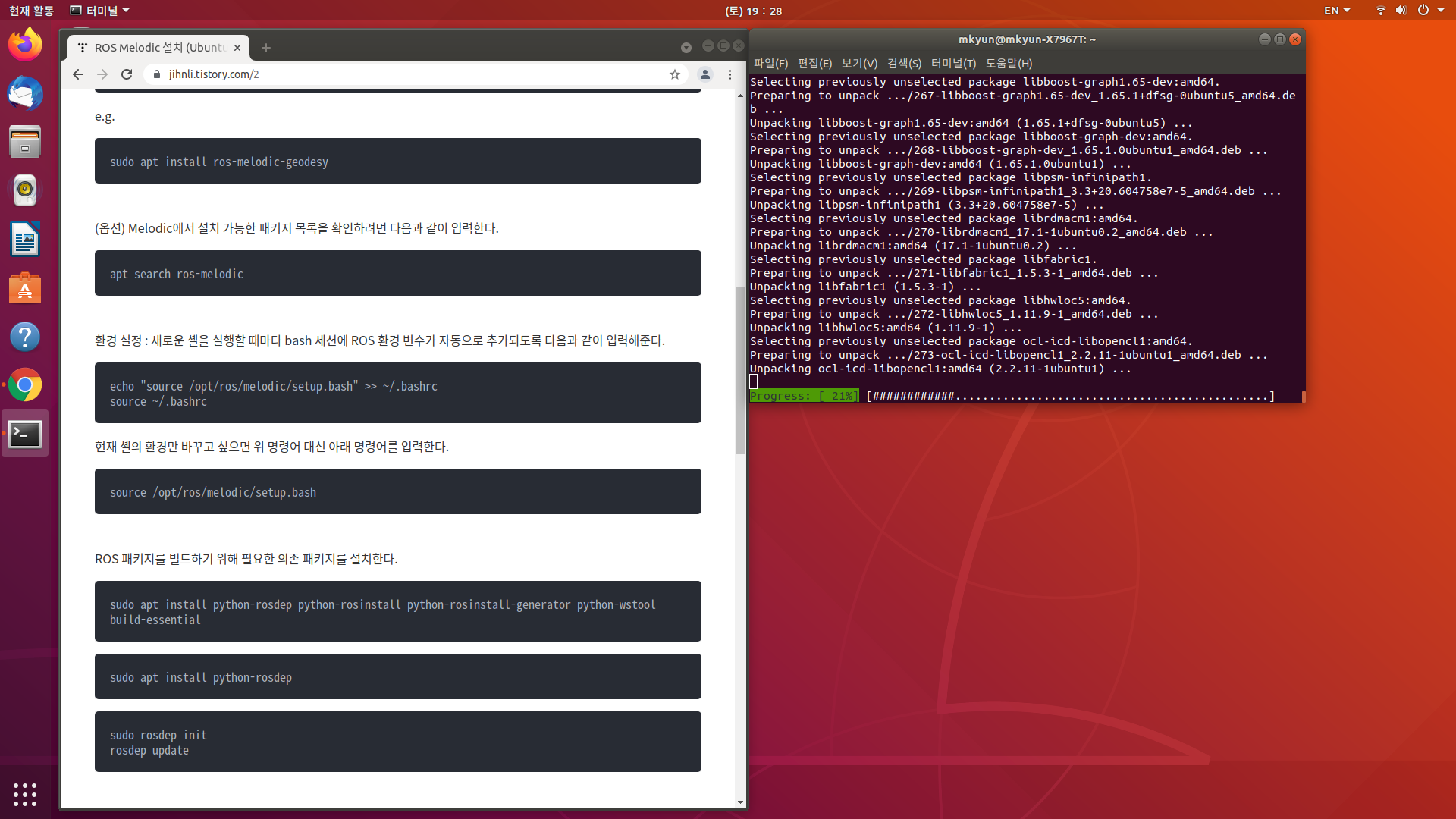
Task: Bookmark this page with star icon
Action: (x=675, y=74)
